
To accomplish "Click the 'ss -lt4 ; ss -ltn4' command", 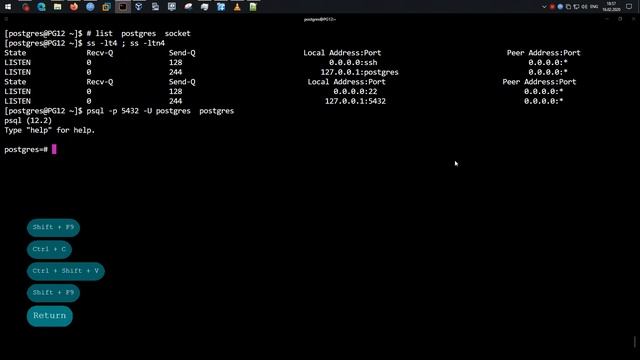I will [126, 43].
